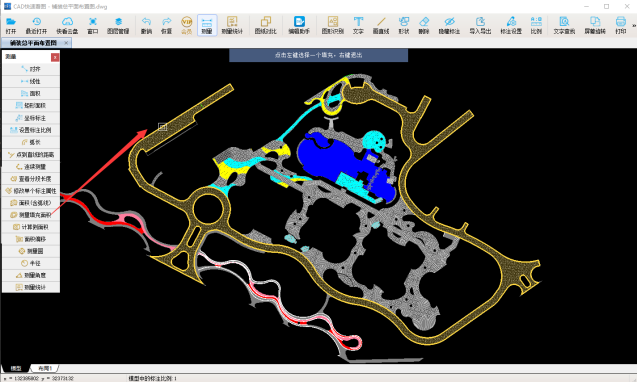This screenshot has height=383, width=638.
Task: Open 图纸对比 drawing compare tool
Action: (x=265, y=25)
